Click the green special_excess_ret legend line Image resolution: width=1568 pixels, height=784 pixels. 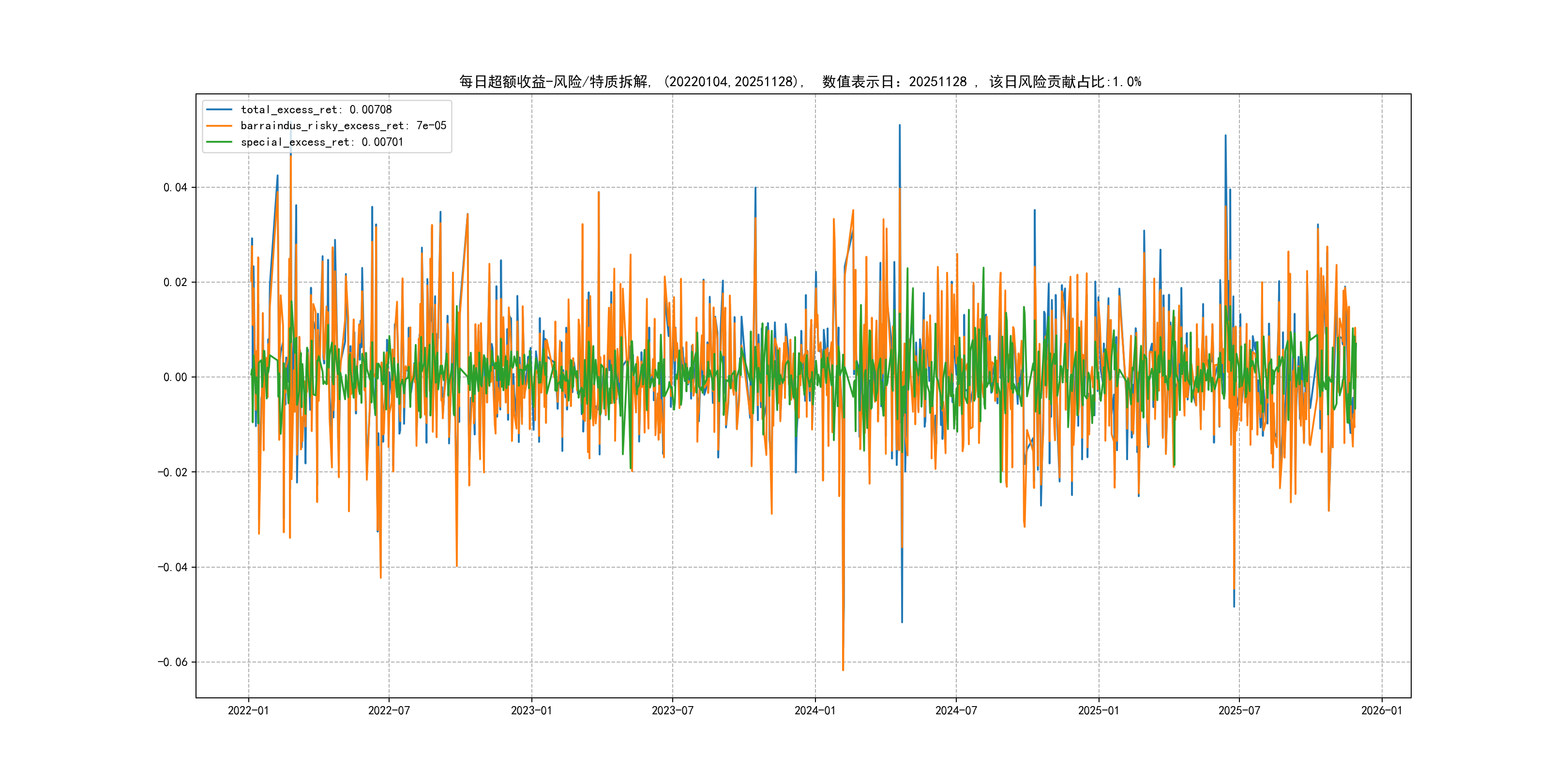(x=219, y=142)
